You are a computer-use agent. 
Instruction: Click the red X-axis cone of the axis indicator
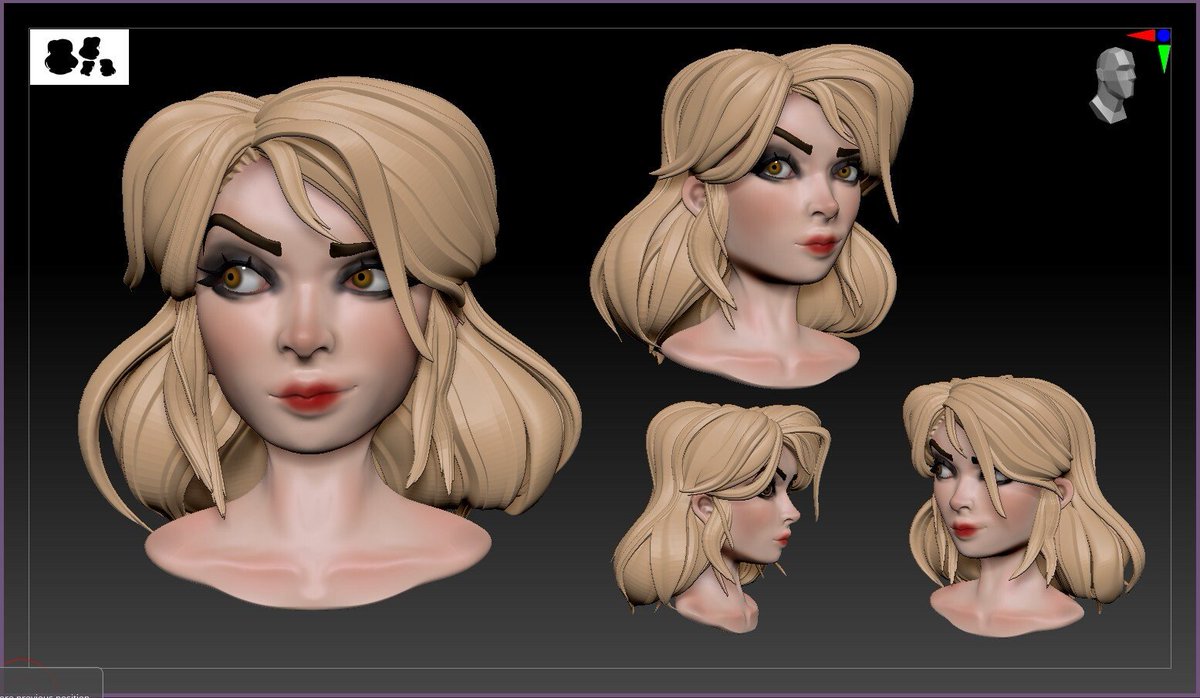point(1141,36)
